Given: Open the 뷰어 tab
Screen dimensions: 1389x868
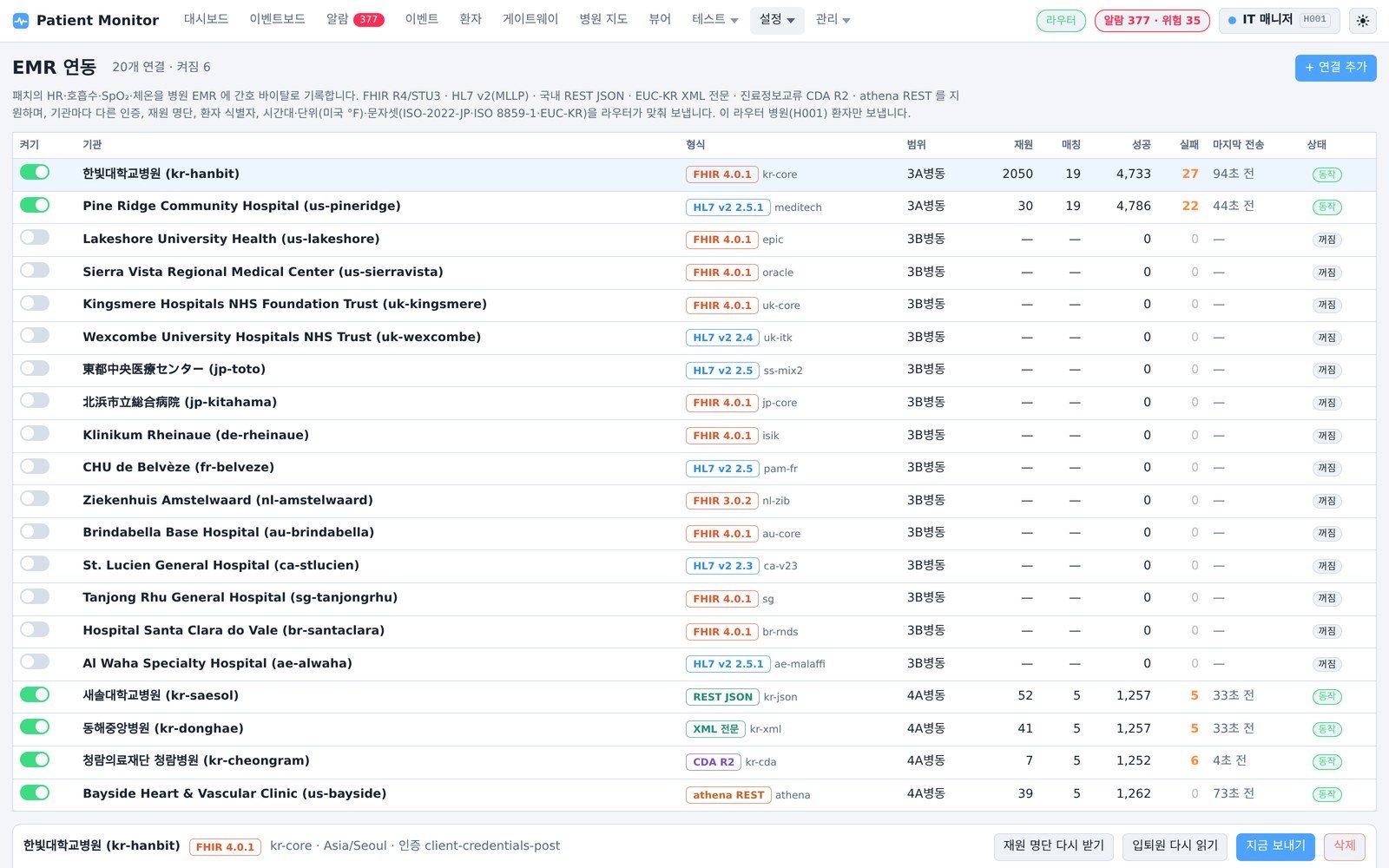Looking at the screenshot, I should pos(660,20).
